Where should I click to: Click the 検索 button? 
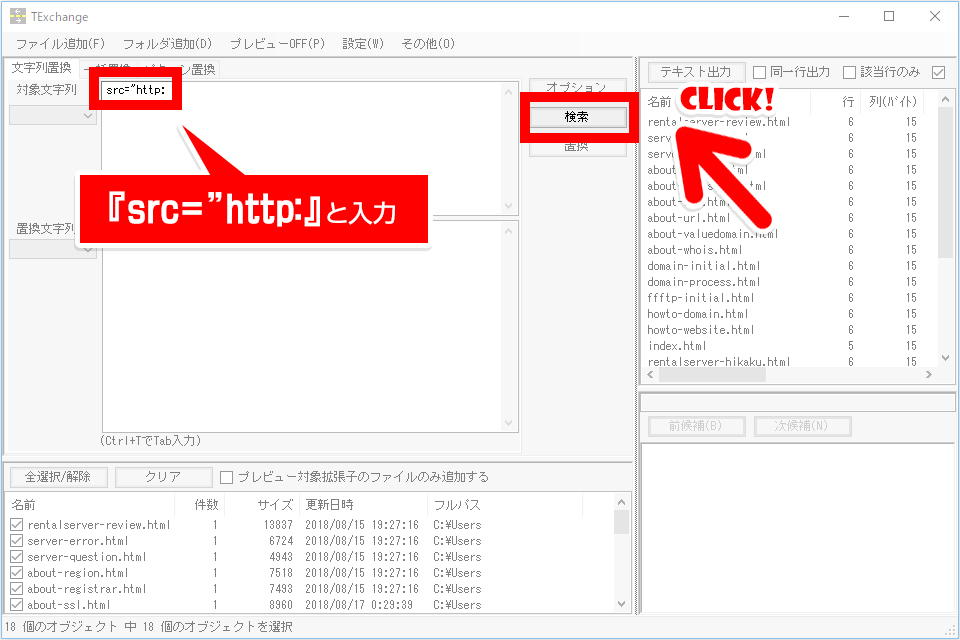[x=577, y=116]
